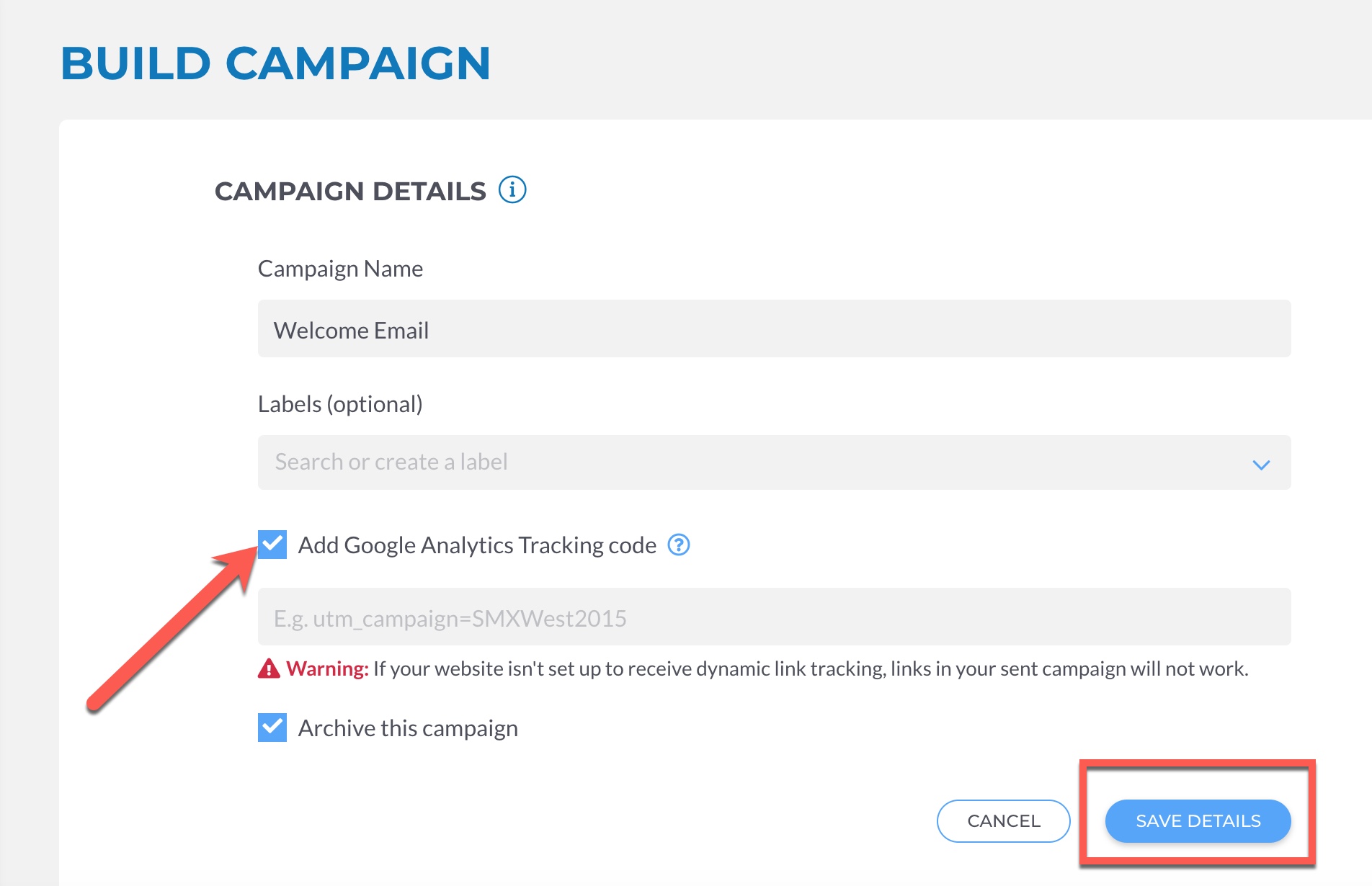
Task: Click the bold red Warning word
Action: (x=327, y=669)
